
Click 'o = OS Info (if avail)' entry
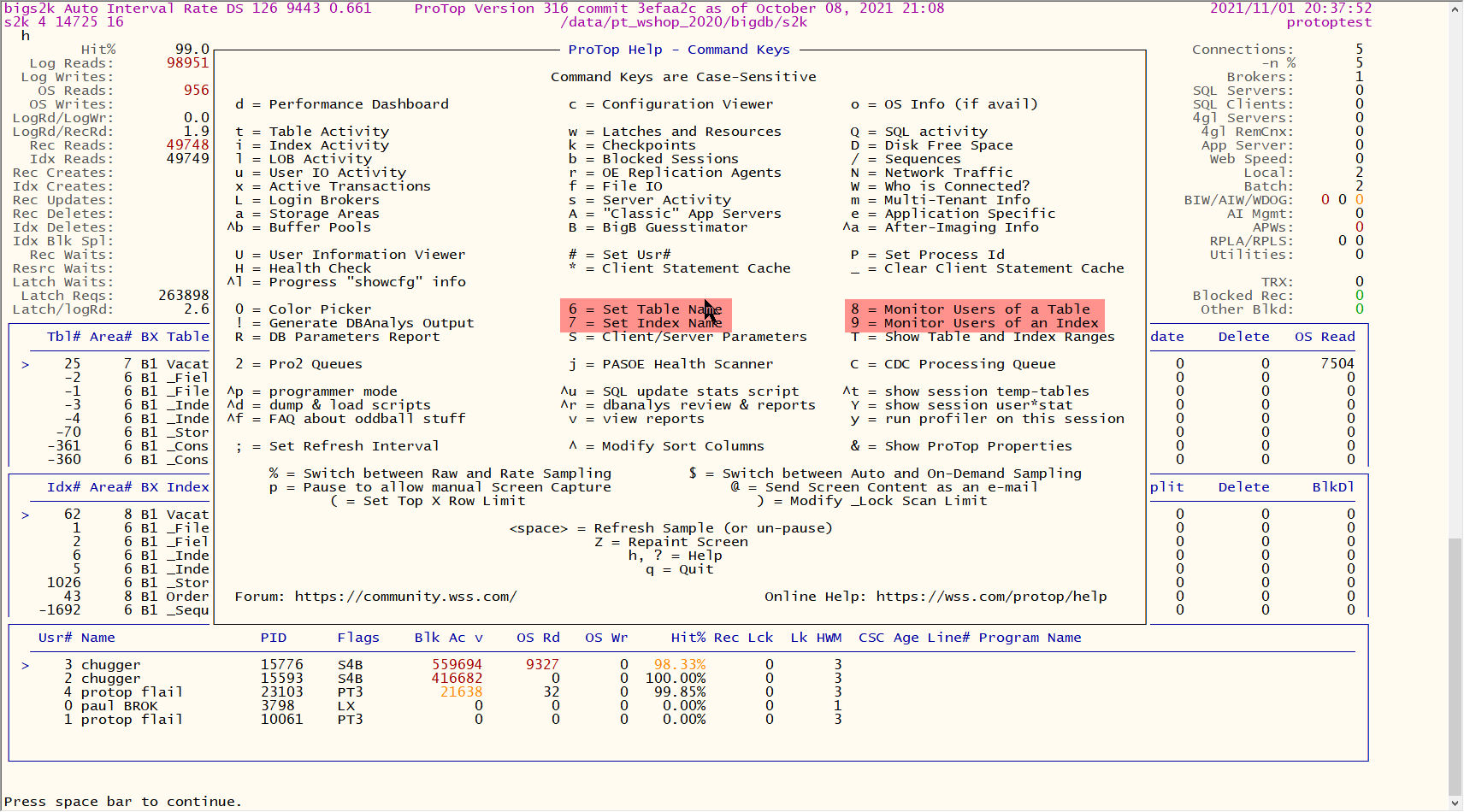pyautogui.click(x=944, y=104)
